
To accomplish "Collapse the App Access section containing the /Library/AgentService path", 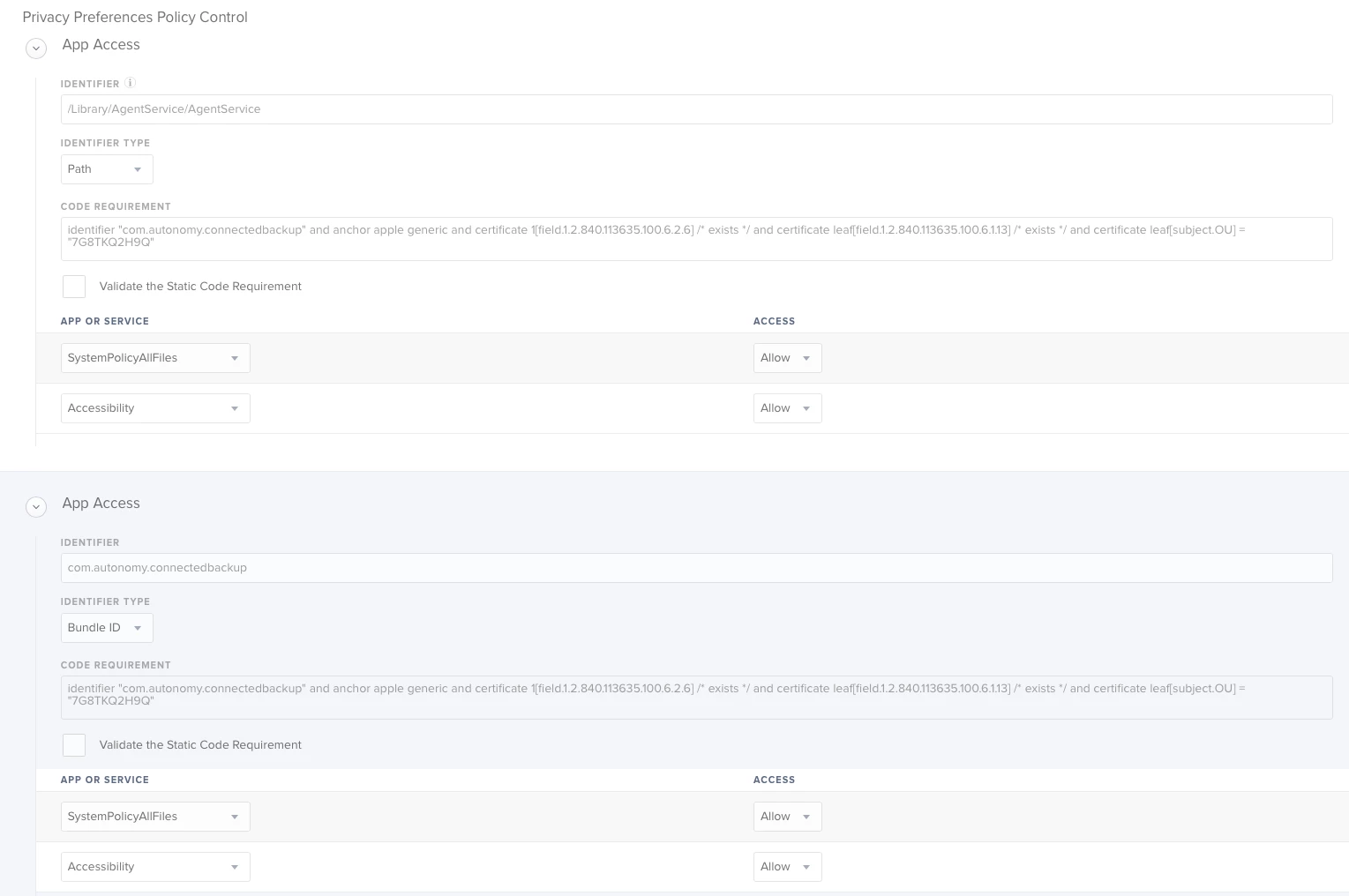I will coord(36,48).
